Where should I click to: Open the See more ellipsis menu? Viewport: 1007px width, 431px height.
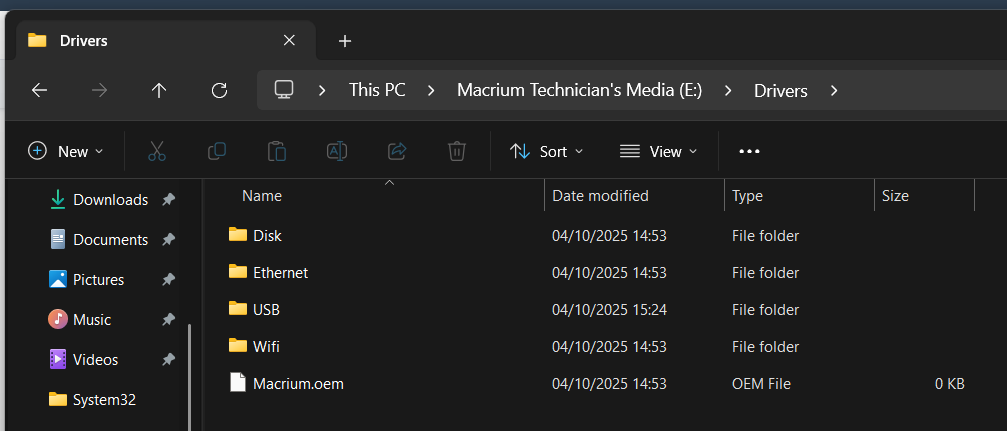(749, 151)
